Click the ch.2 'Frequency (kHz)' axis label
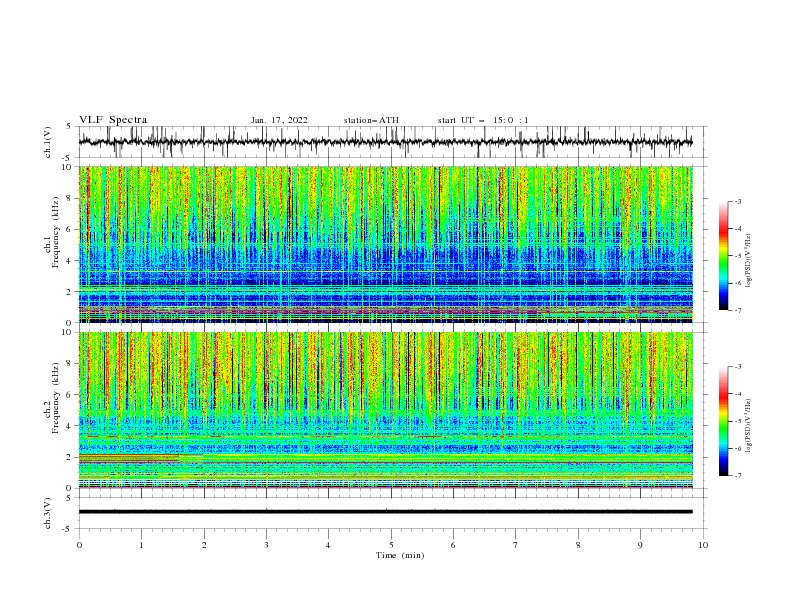Image resolution: width=792 pixels, height=612 pixels. [x=56, y=398]
